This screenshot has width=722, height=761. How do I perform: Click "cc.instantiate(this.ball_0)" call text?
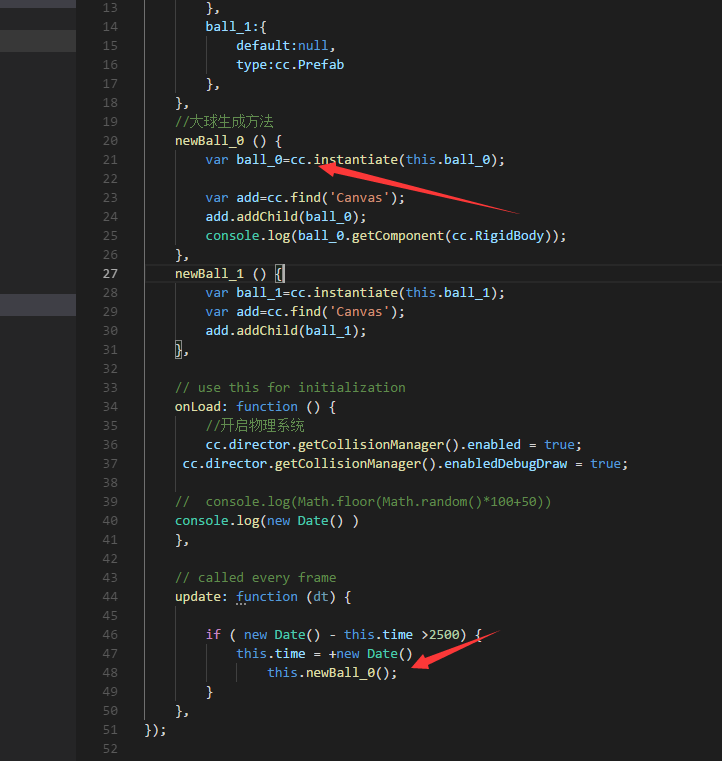click(394, 160)
